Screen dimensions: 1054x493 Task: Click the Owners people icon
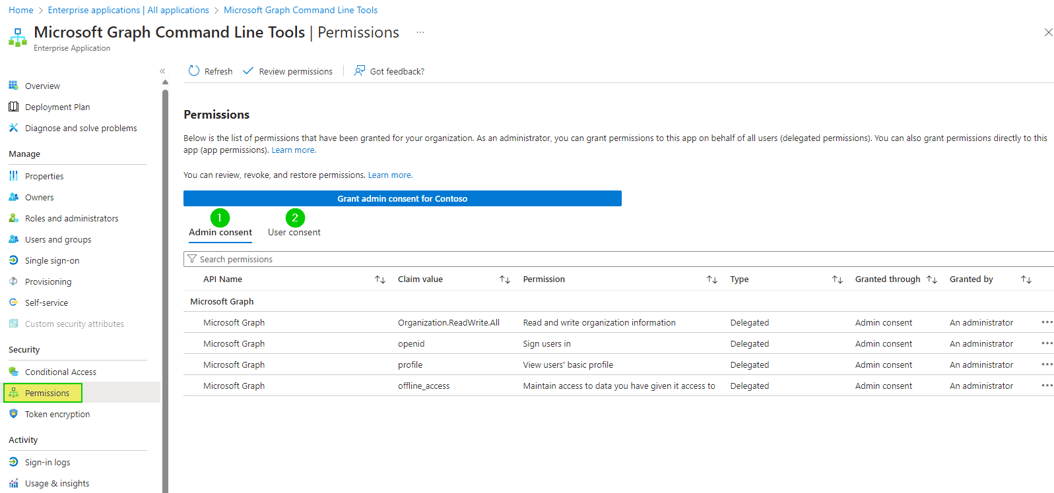[x=13, y=198]
